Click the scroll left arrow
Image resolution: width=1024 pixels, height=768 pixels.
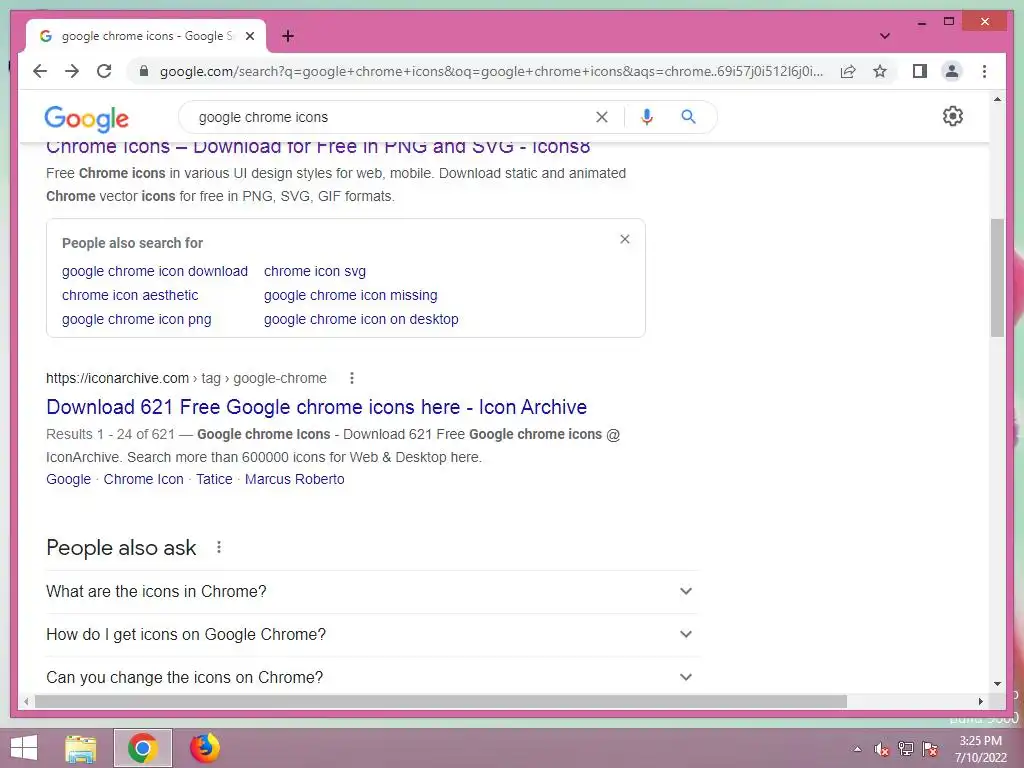pyautogui.click(x=26, y=701)
